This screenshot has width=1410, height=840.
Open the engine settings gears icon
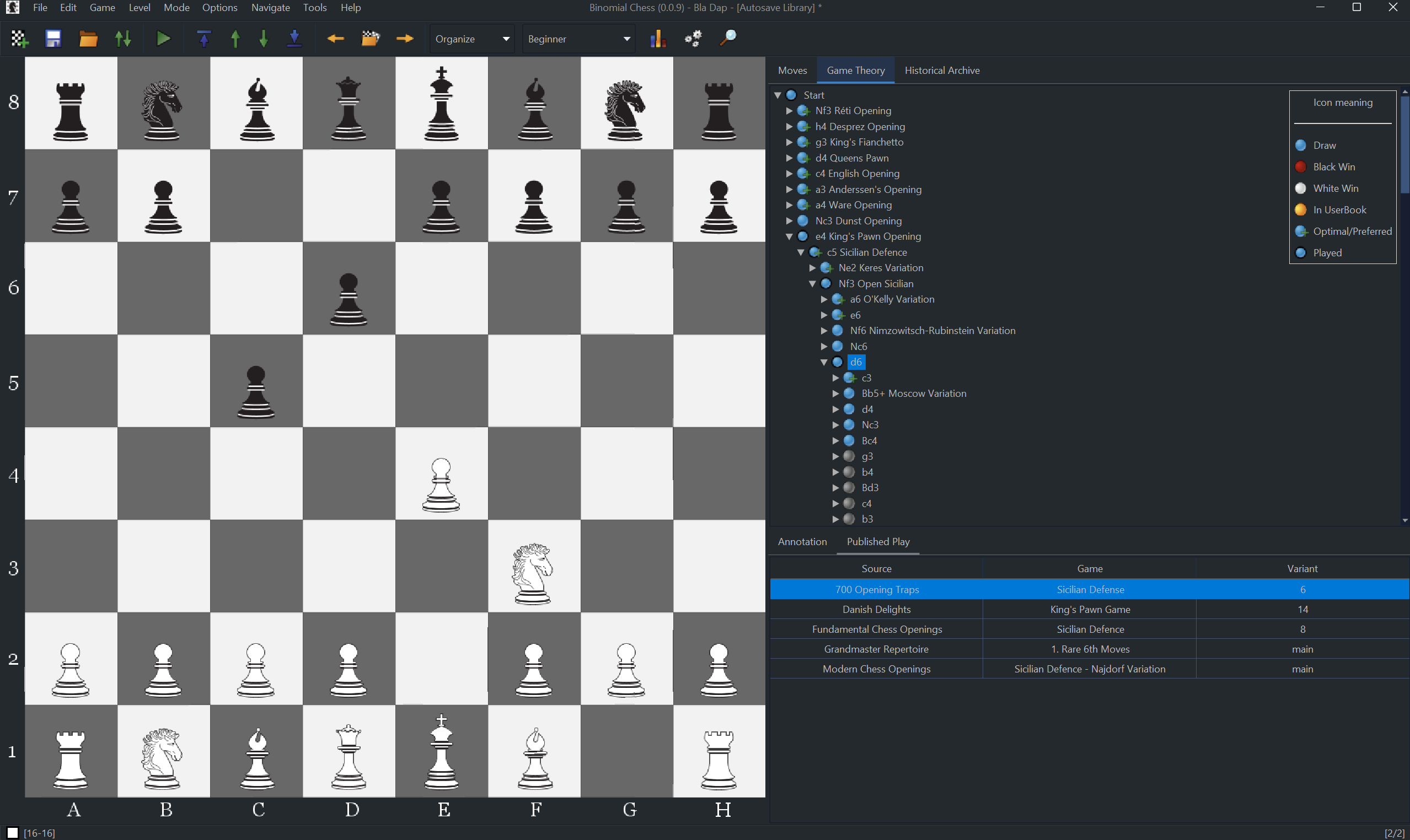[693, 39]
